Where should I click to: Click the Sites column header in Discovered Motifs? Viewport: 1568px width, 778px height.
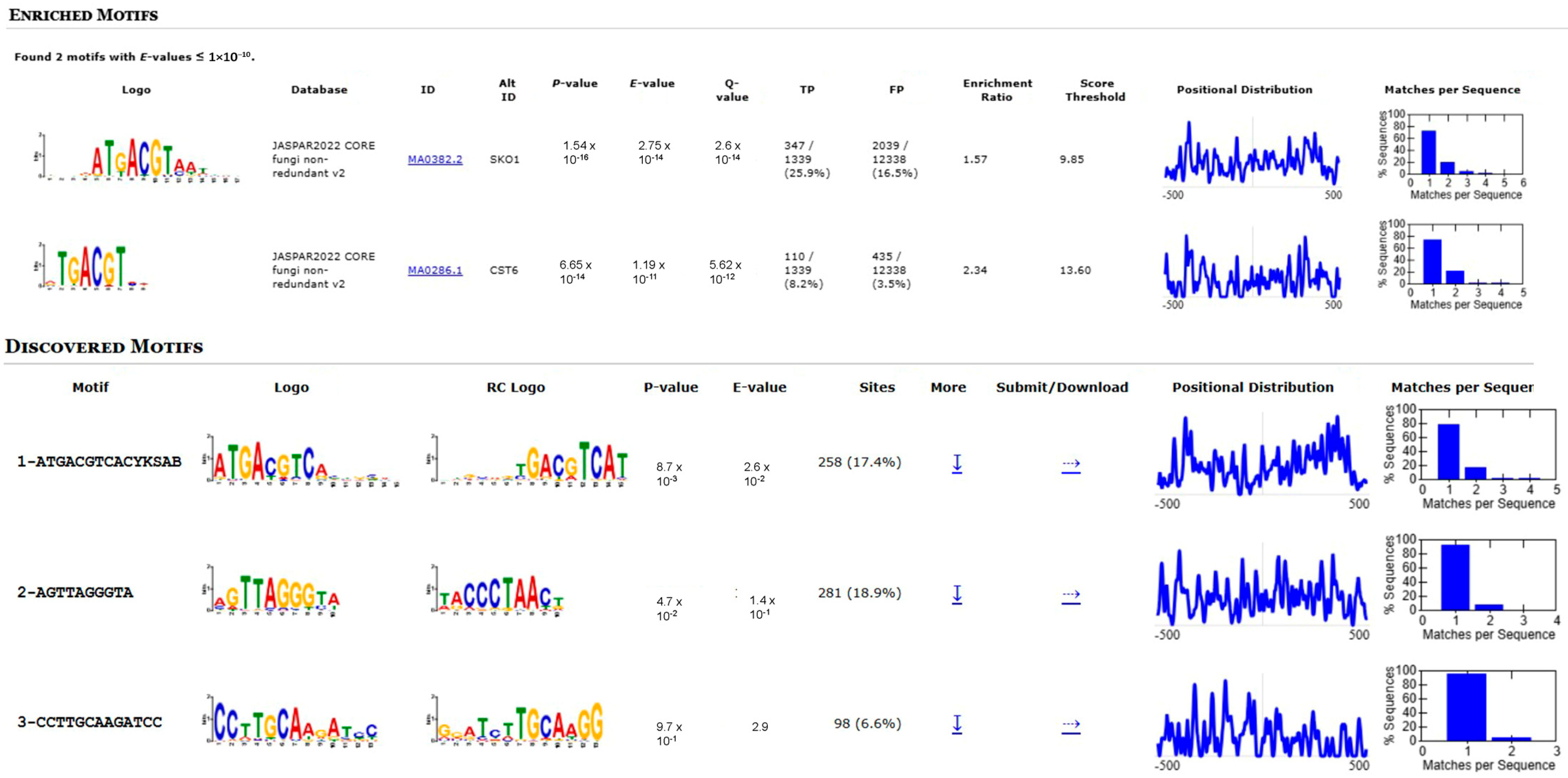pos(877,387)
